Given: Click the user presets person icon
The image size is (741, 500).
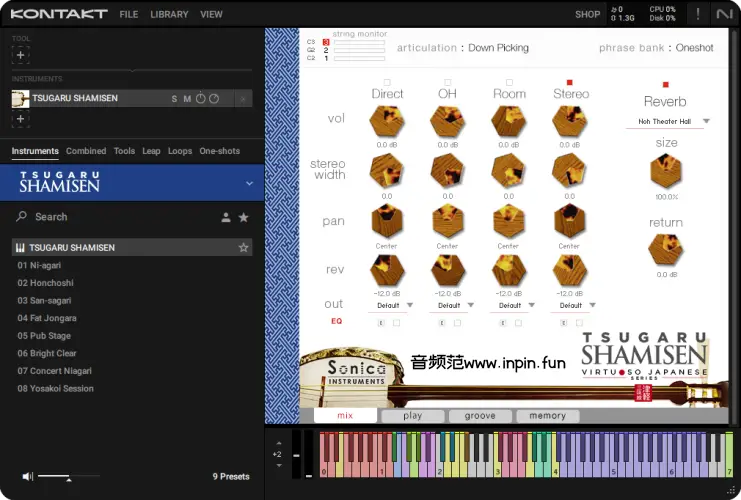Looking at the screenshot, I should tap(226, 217).
